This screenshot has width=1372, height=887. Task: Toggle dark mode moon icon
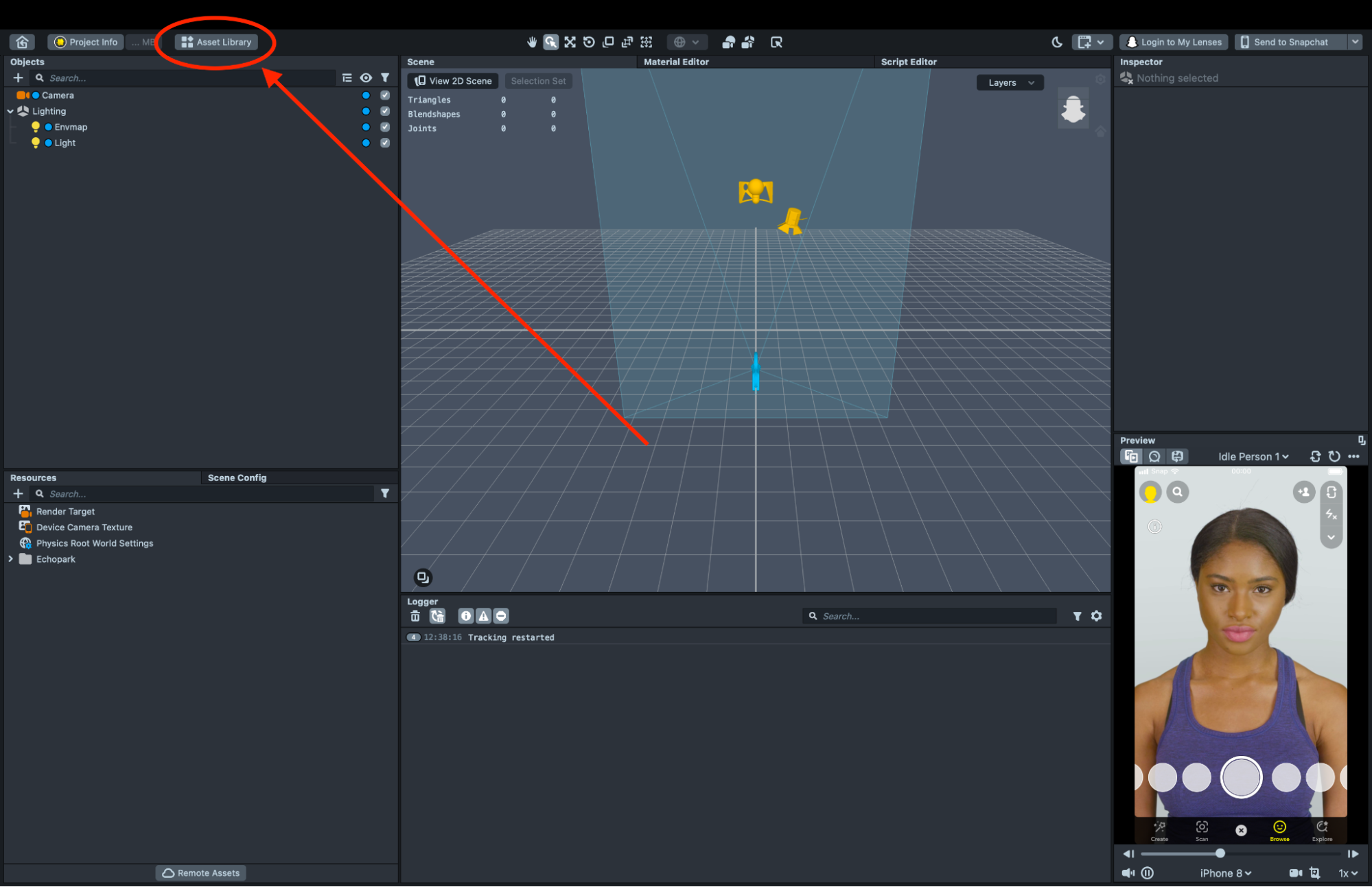pyautogui.click(x=1056, y=42)
